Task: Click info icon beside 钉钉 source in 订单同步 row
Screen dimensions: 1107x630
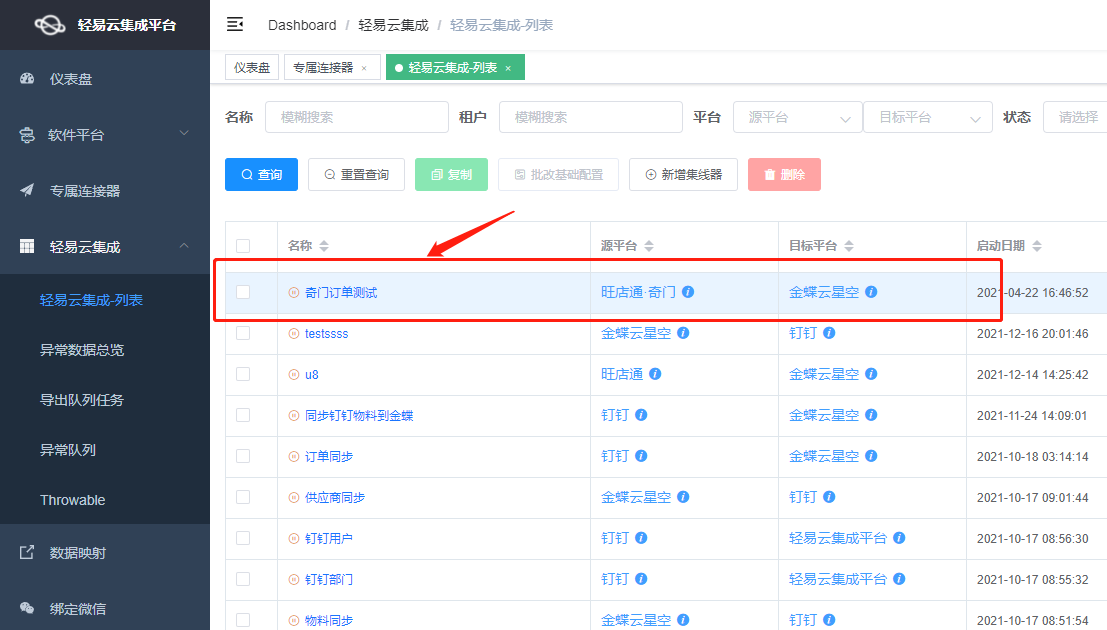Action: 641,456
